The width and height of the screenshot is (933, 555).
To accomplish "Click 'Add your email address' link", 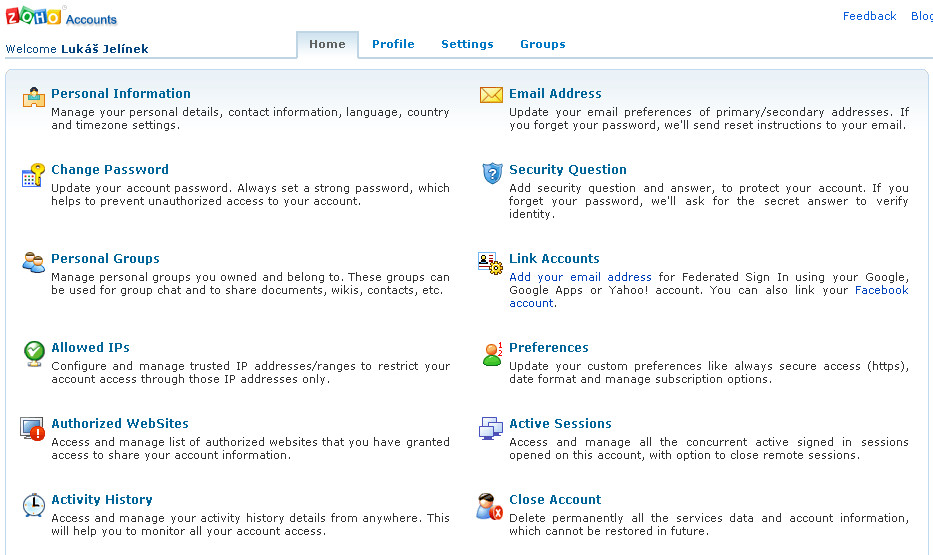I will point(580,277).
